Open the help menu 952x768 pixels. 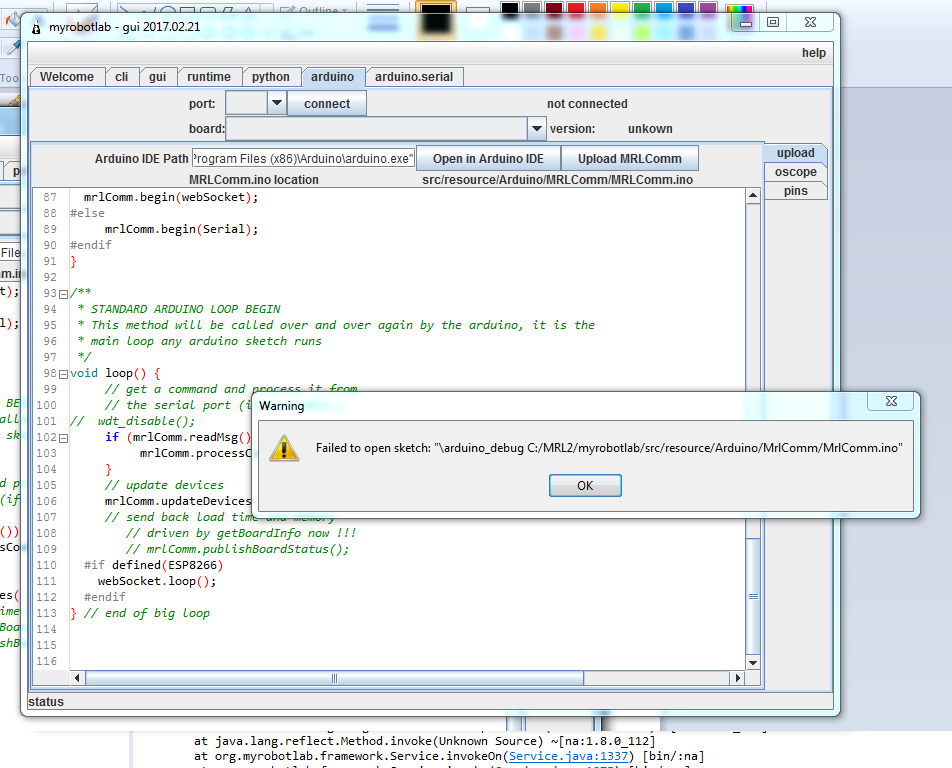814,53
